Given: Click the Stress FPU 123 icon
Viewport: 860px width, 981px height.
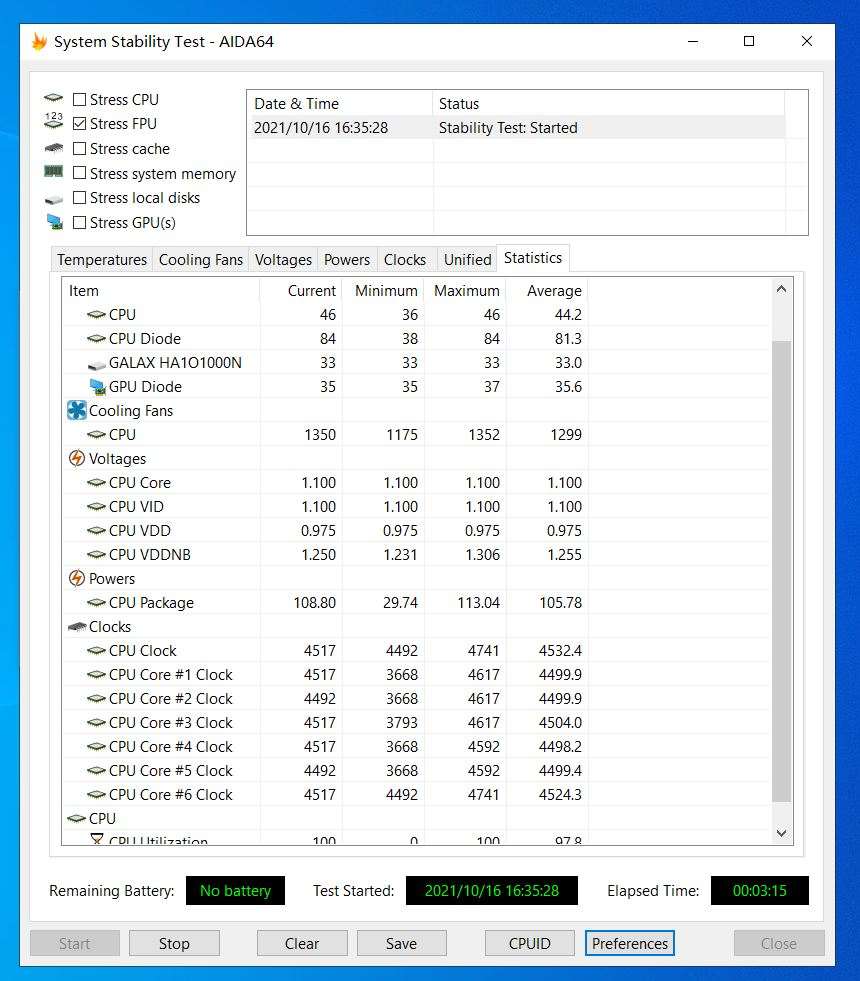Looking at the screenshot, I should click(54, 121).
